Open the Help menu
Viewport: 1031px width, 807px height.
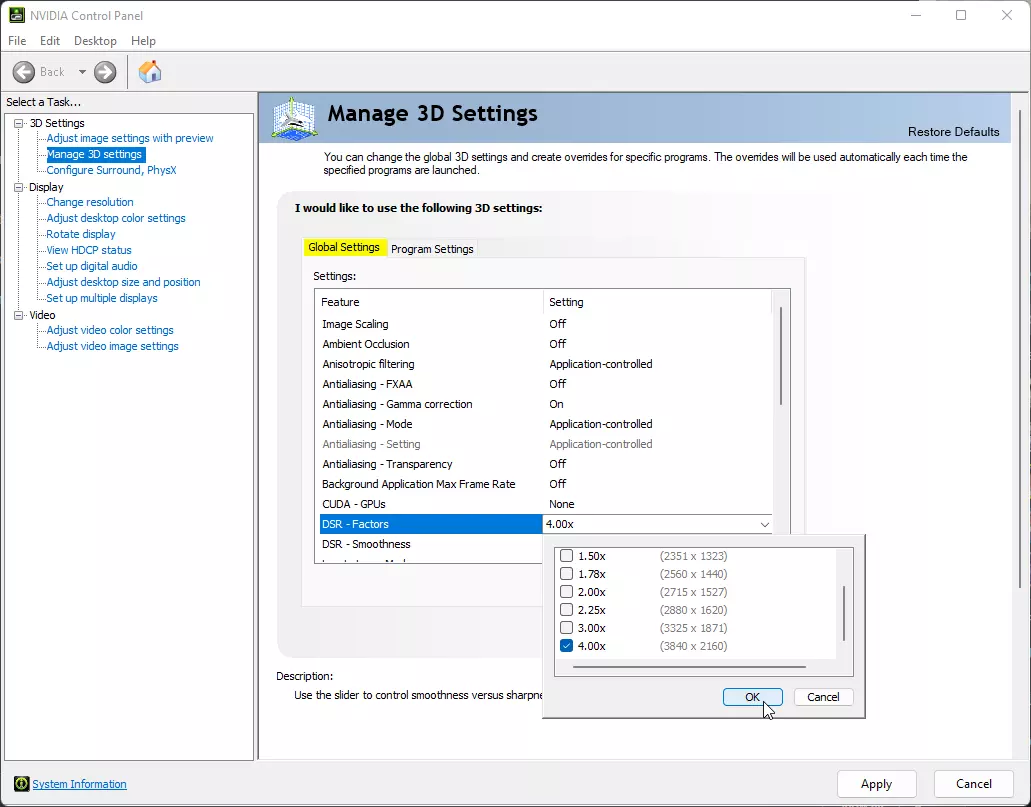[143, 41]
